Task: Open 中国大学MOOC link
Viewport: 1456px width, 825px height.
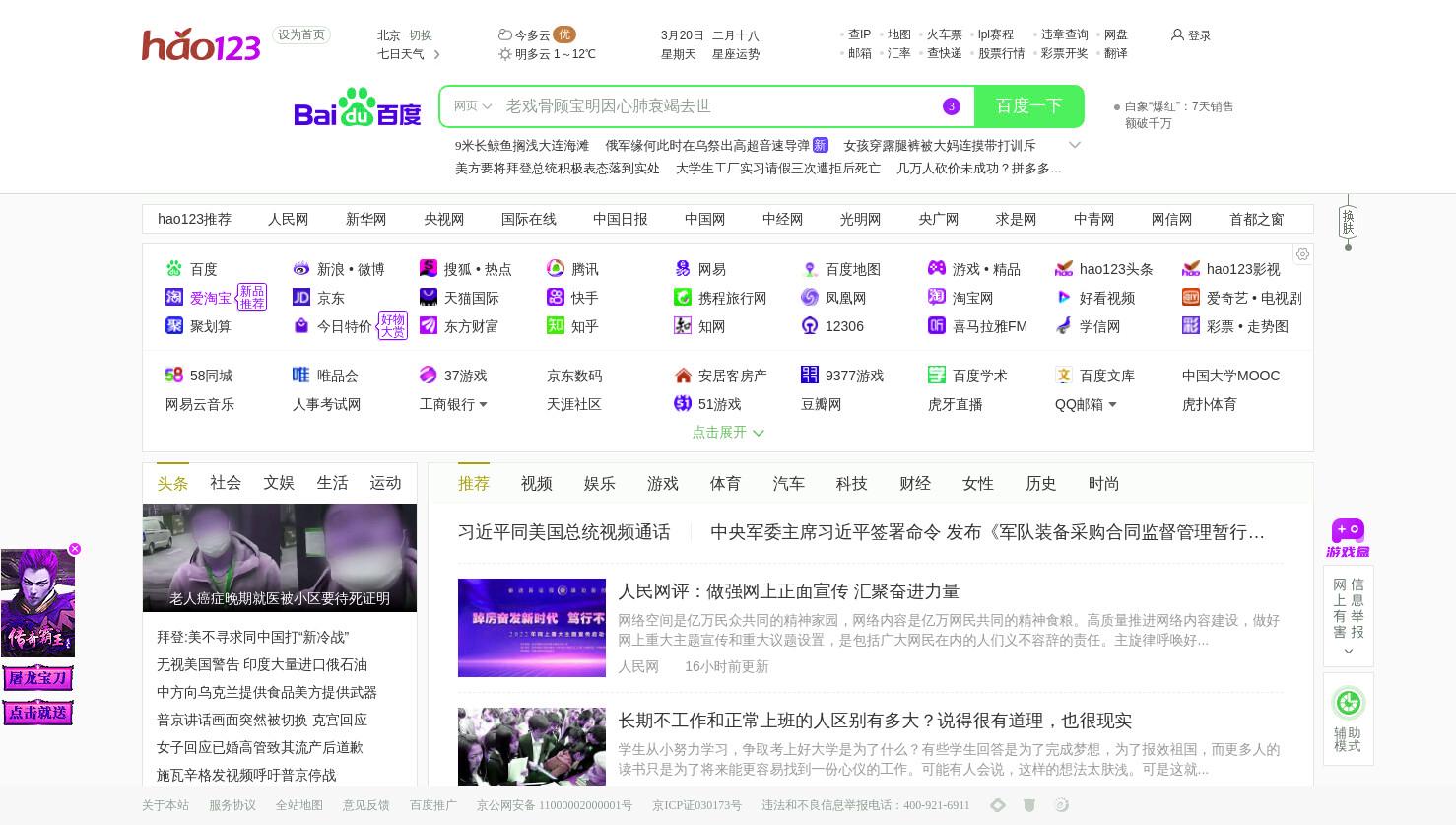Action: tap(1231, 375)
